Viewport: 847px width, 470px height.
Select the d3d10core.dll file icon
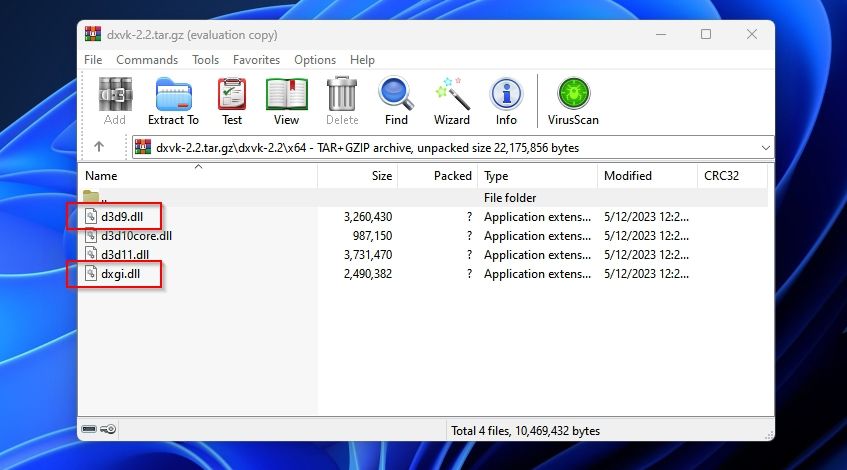pos(91,236)
